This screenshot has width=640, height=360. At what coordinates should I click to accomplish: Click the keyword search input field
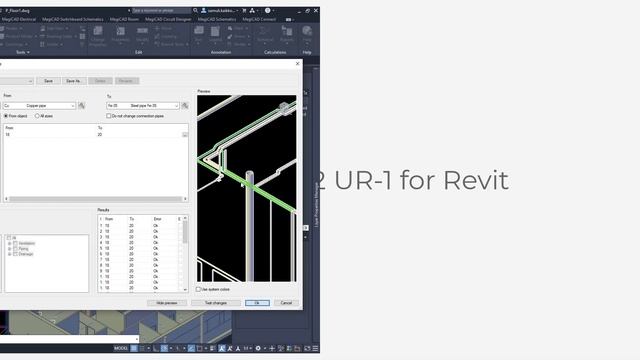point(161,11)
